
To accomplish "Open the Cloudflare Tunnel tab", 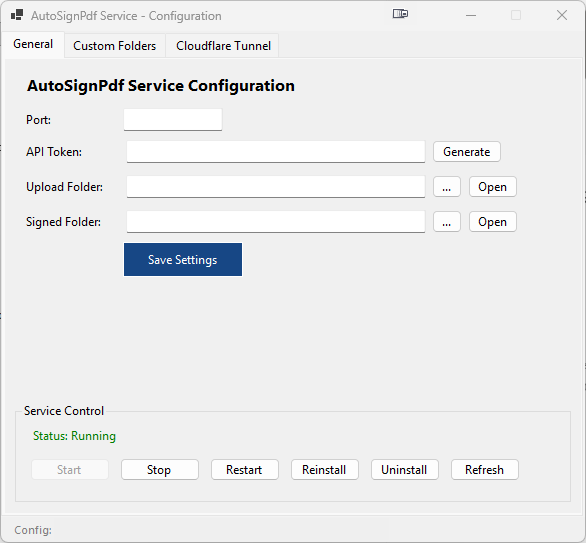I will pos(223,46).
